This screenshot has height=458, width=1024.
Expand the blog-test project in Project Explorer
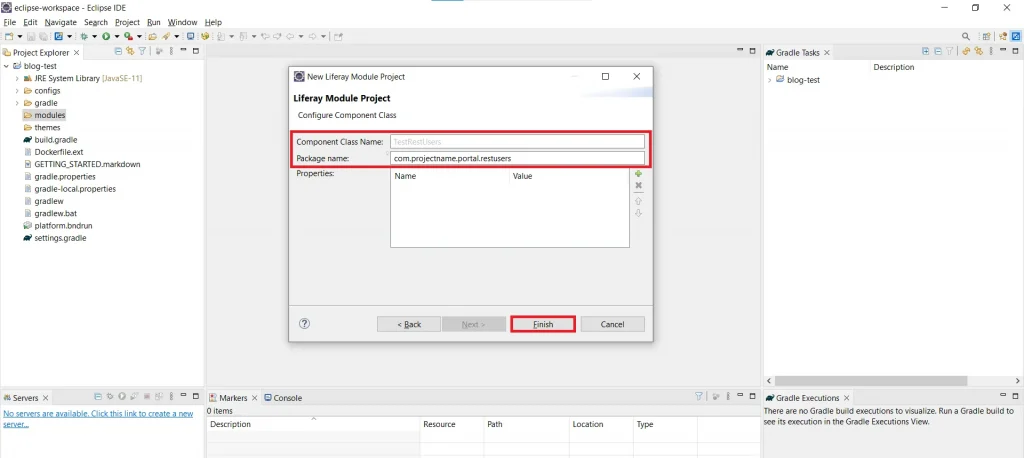point(7,66)
